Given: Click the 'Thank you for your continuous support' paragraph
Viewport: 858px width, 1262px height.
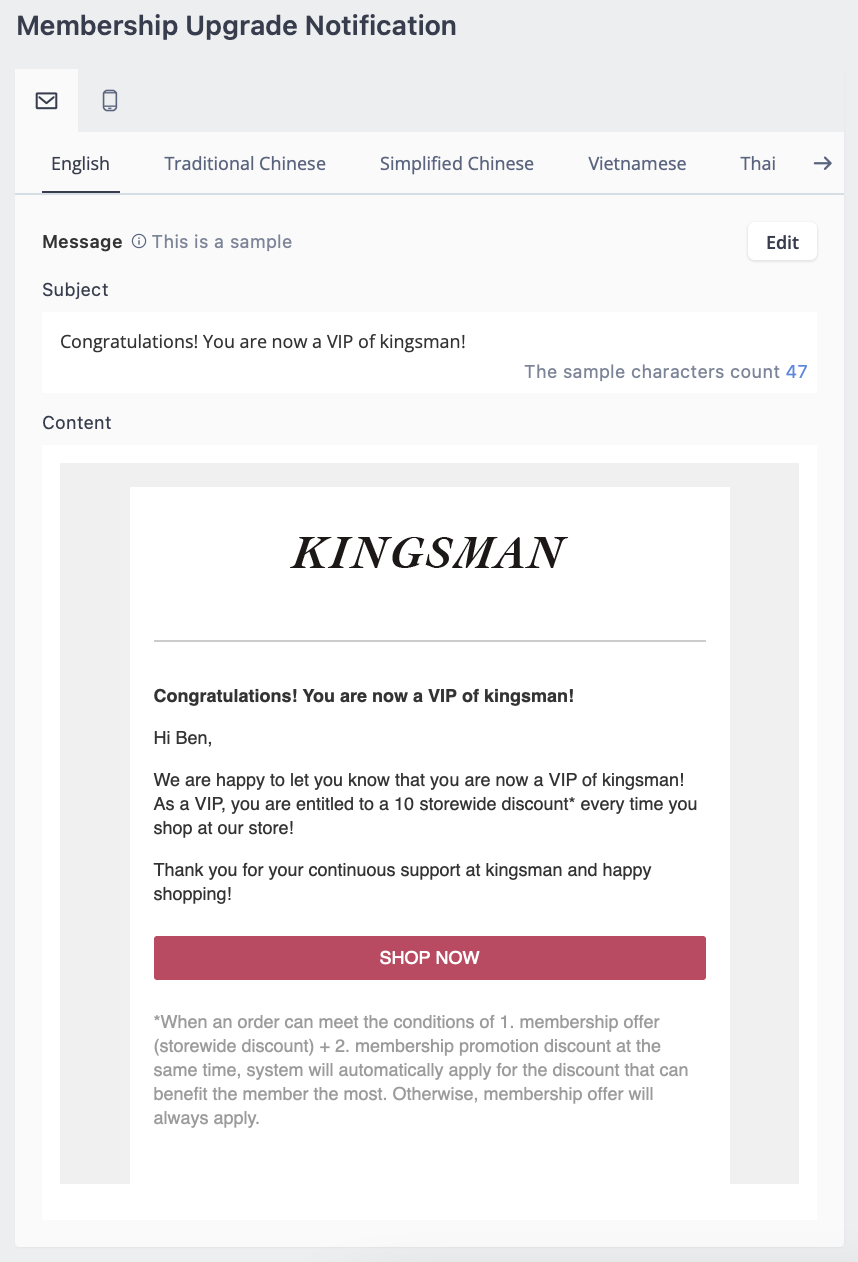Looking at the screenshot, I should (x=403, y=882).
